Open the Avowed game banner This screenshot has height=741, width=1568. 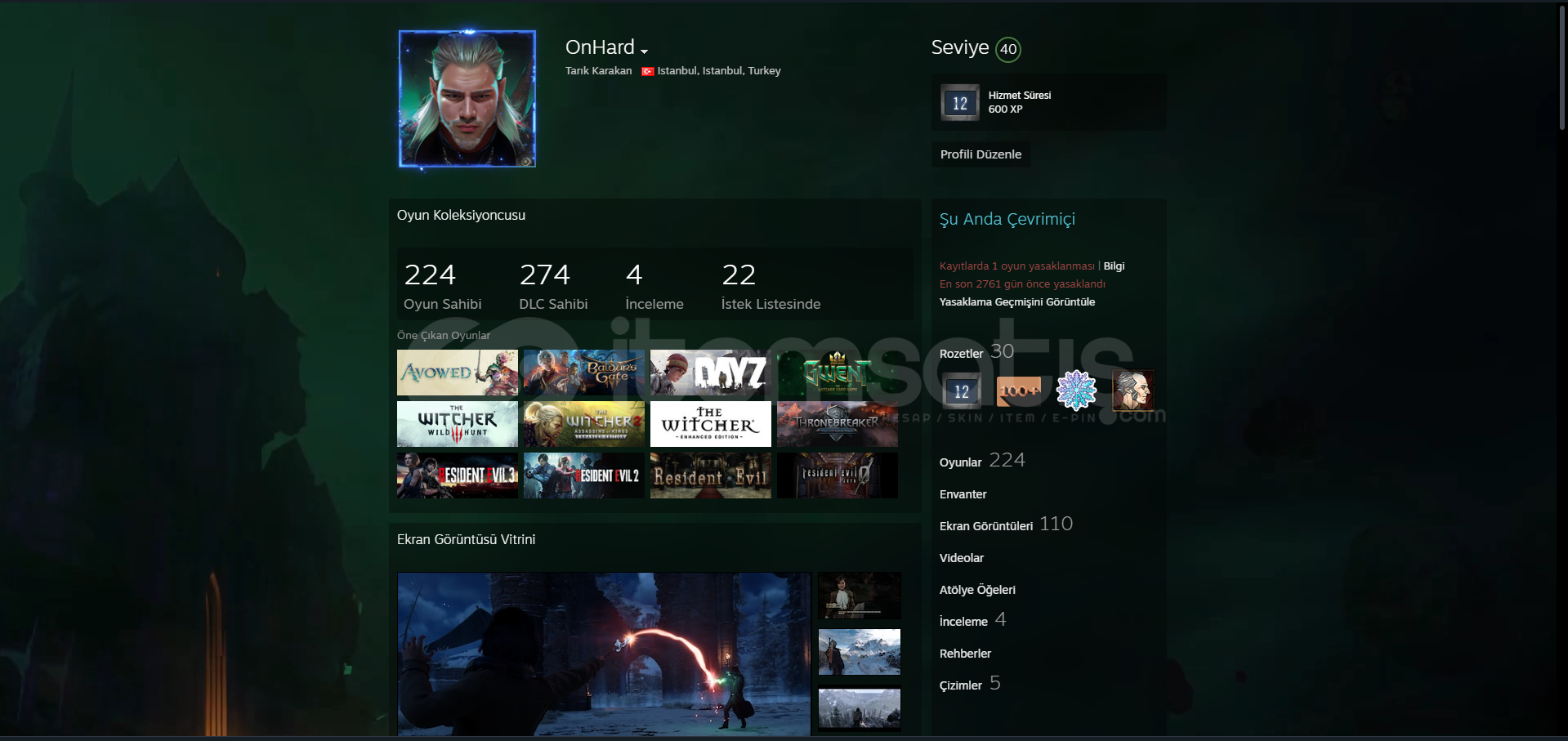(457, 373)
